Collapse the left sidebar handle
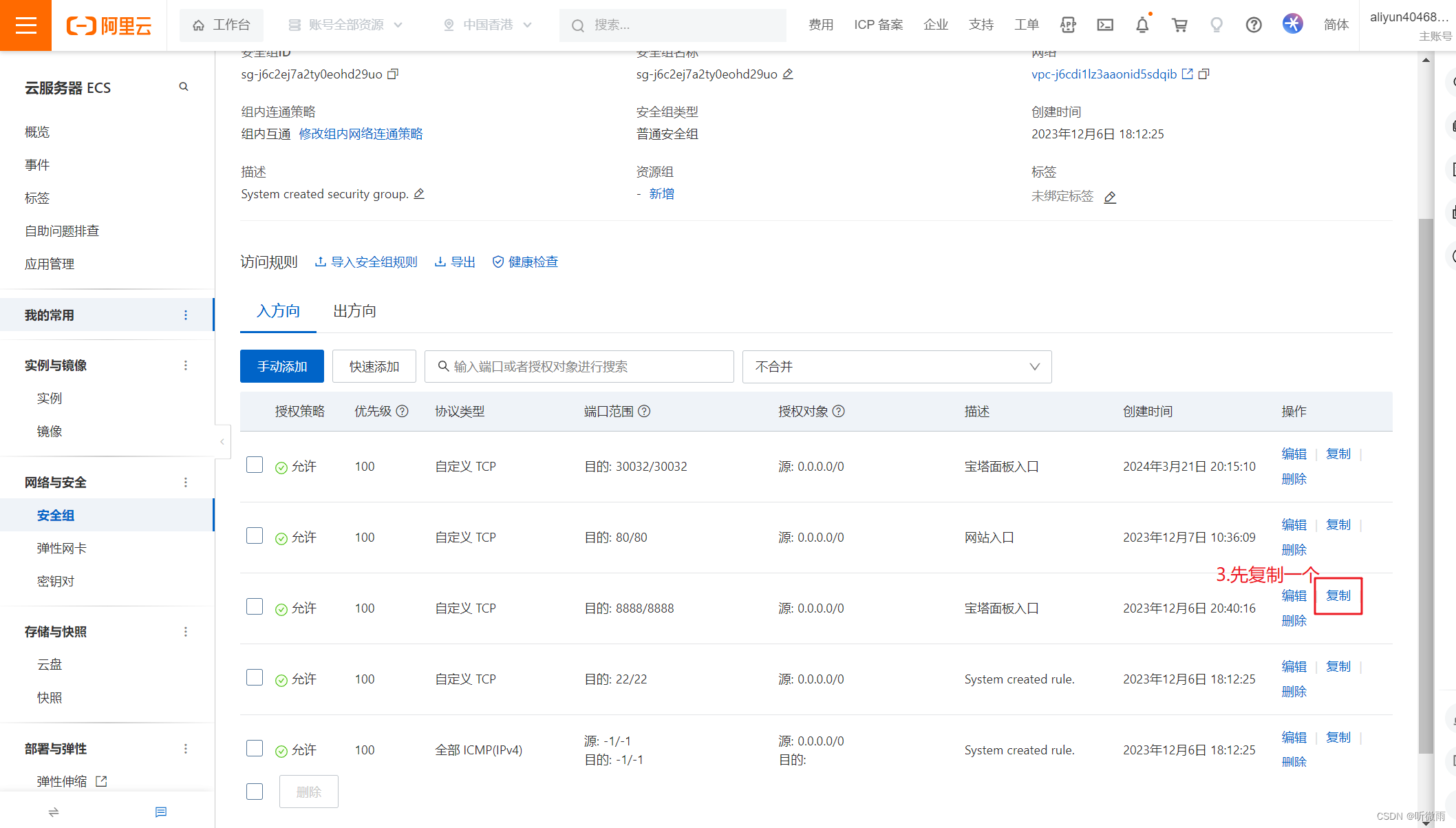The image size is (1456, 828). coord(222,441)
